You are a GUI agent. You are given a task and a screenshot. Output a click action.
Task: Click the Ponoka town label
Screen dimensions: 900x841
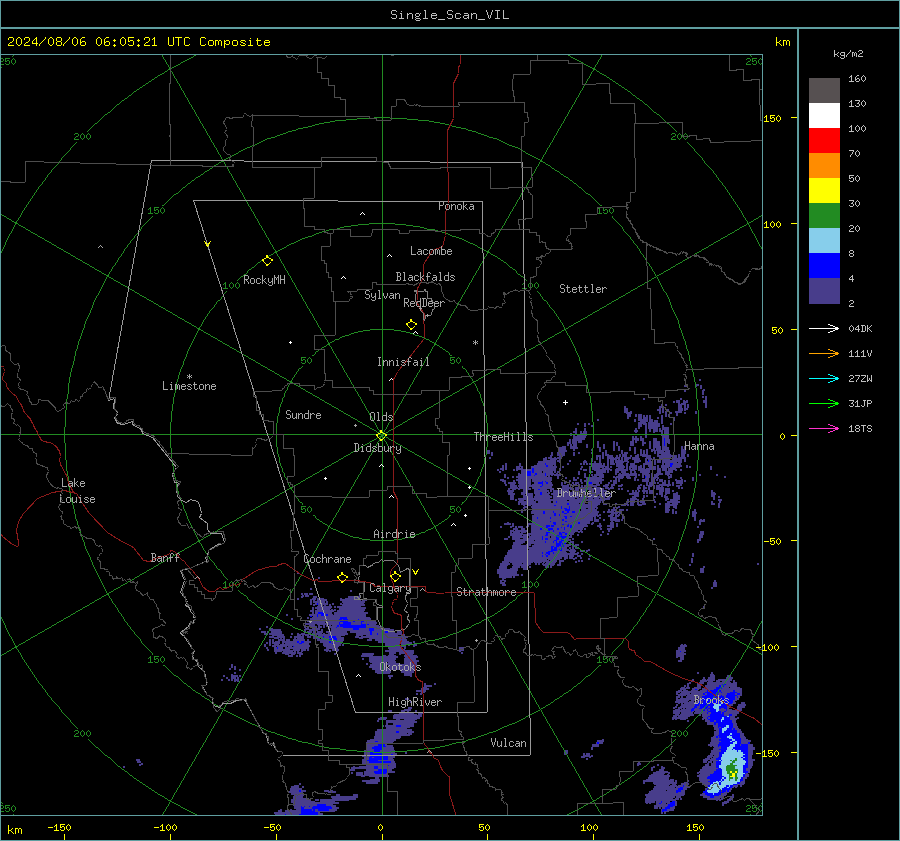pos(456,206)
